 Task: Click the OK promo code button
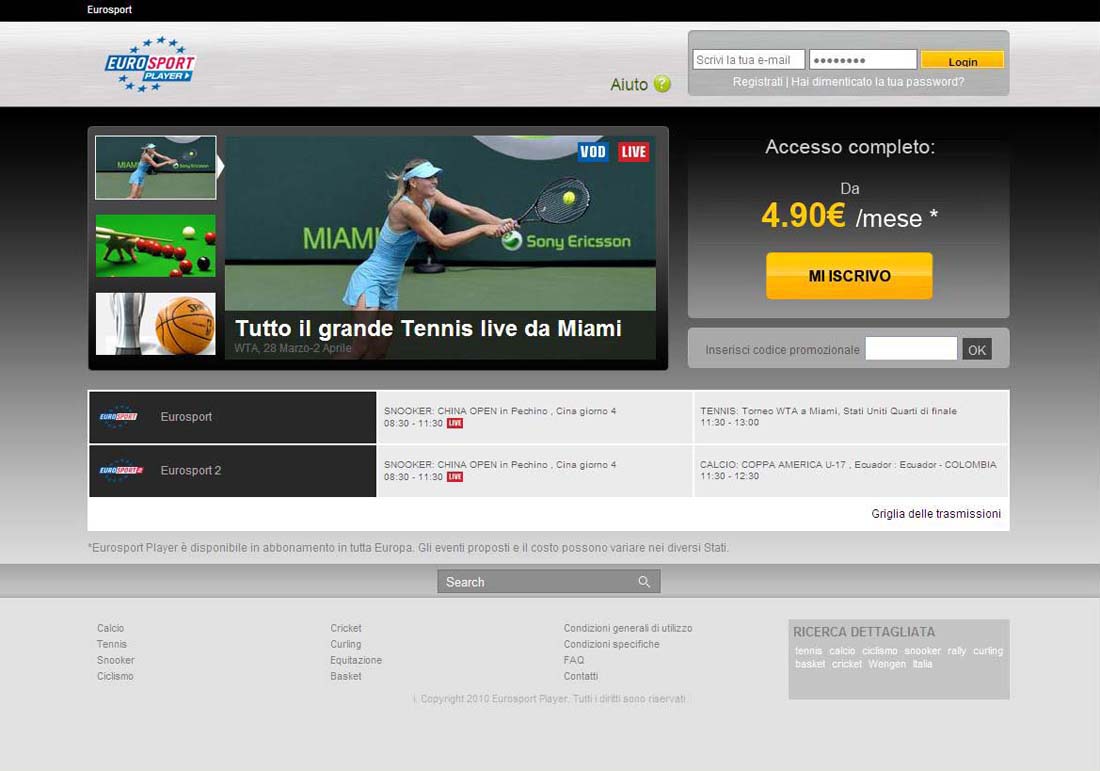[x=977, y=349]
